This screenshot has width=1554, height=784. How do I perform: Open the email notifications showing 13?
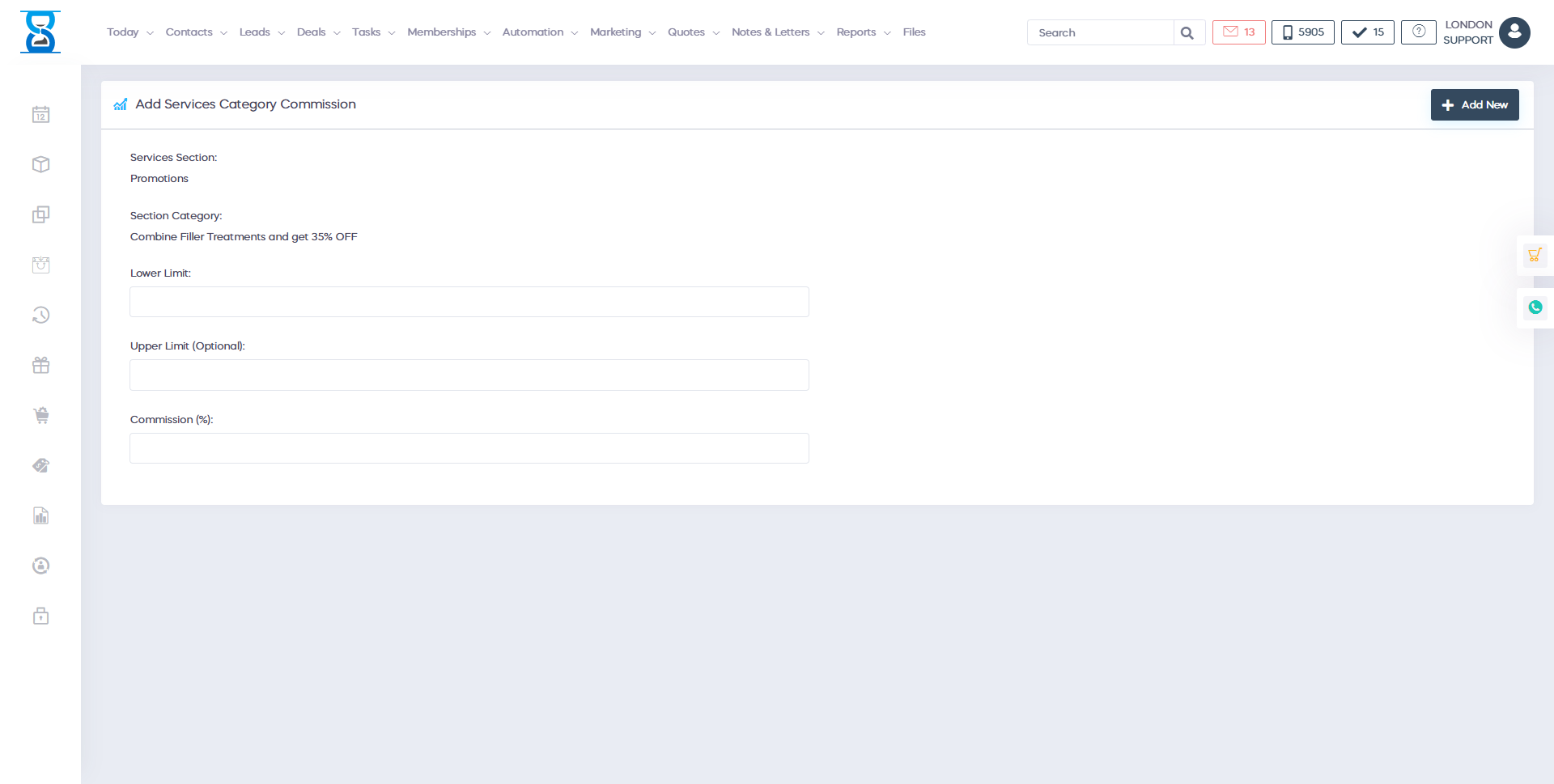pyautogui.click(x=1238, y=32)
